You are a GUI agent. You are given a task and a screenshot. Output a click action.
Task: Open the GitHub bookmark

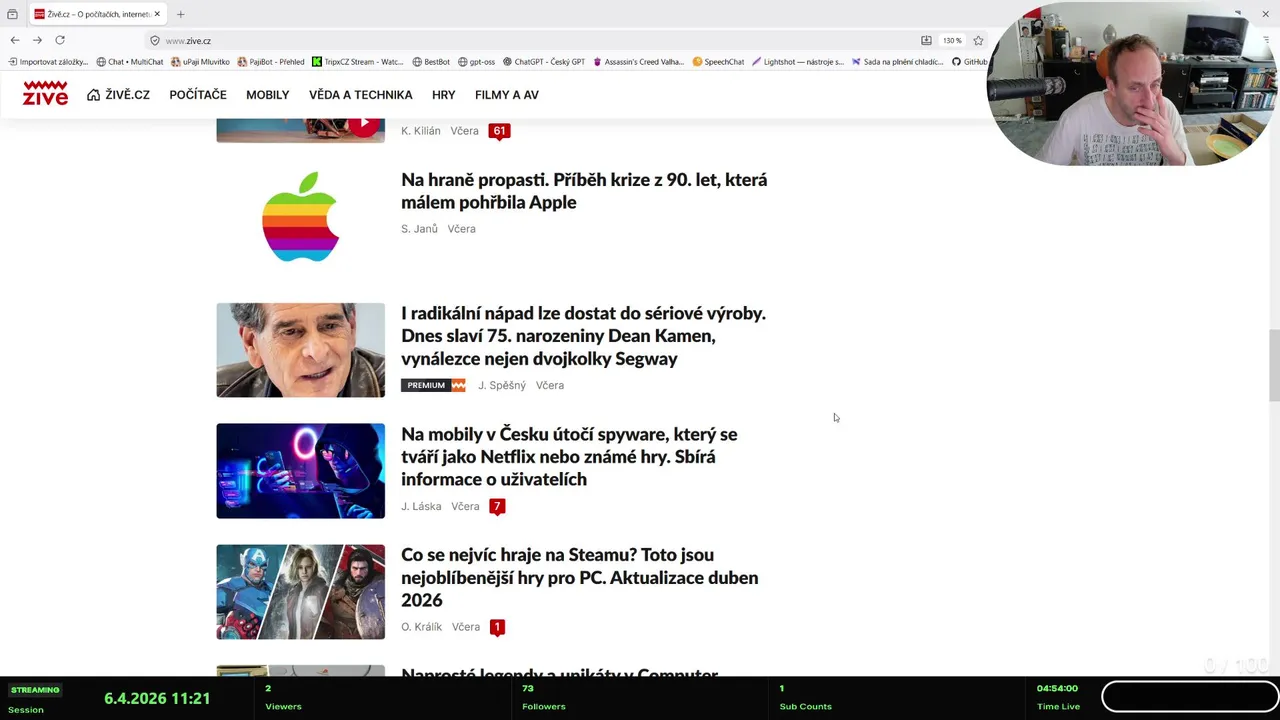969,62
